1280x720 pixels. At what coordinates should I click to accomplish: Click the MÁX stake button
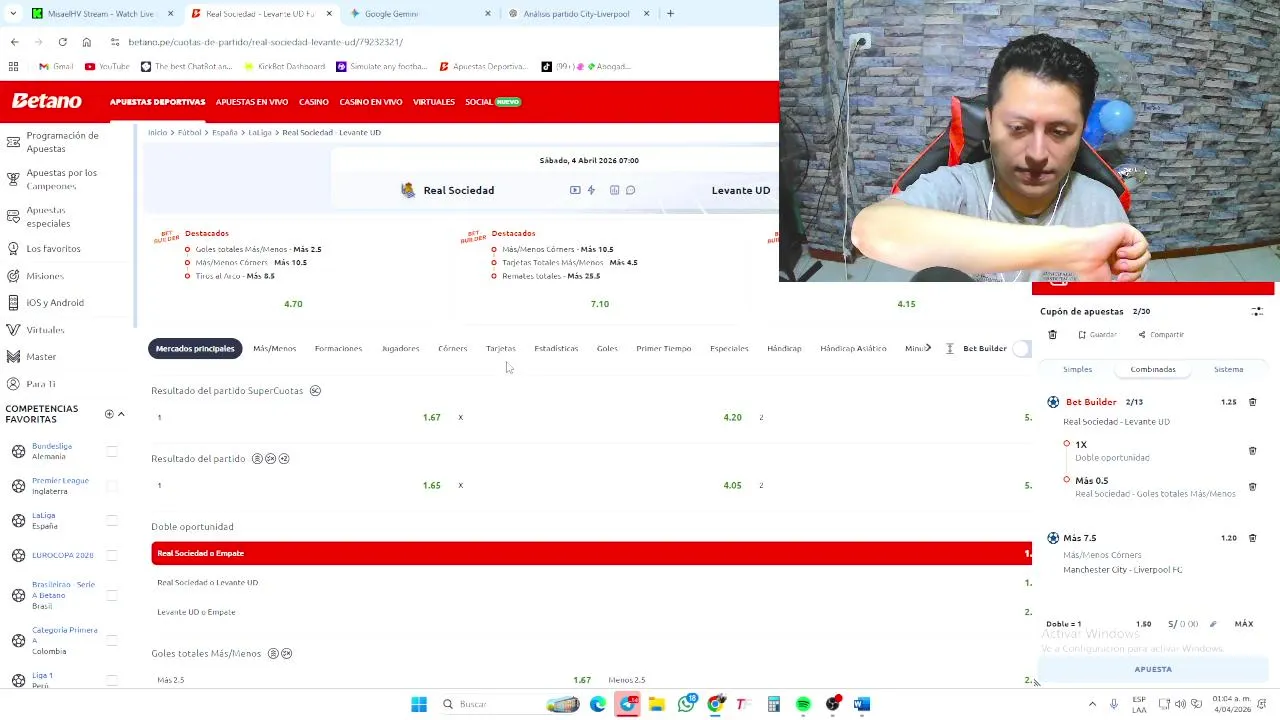pos(1244,624)
